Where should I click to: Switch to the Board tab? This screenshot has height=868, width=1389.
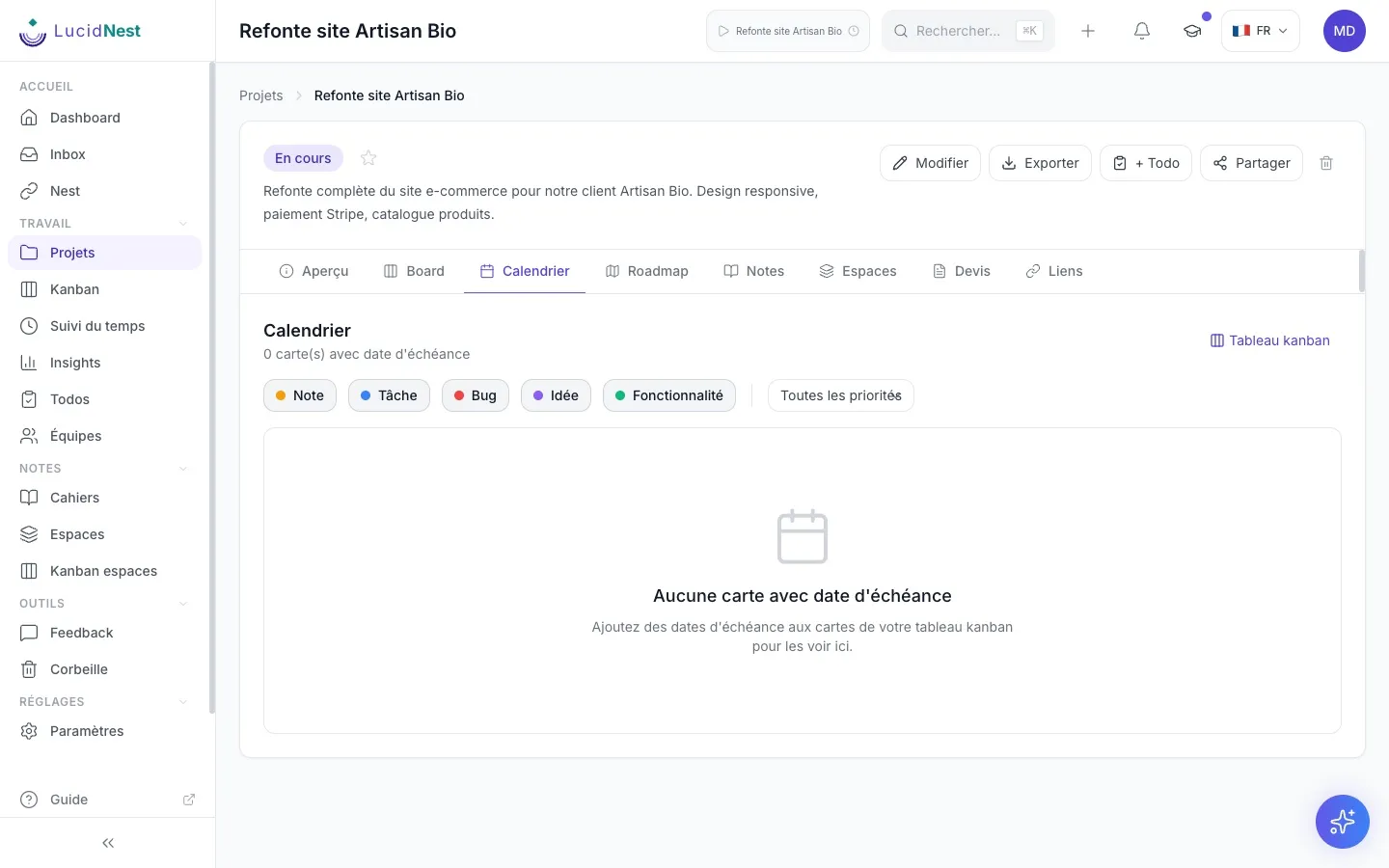pos(414,271)
